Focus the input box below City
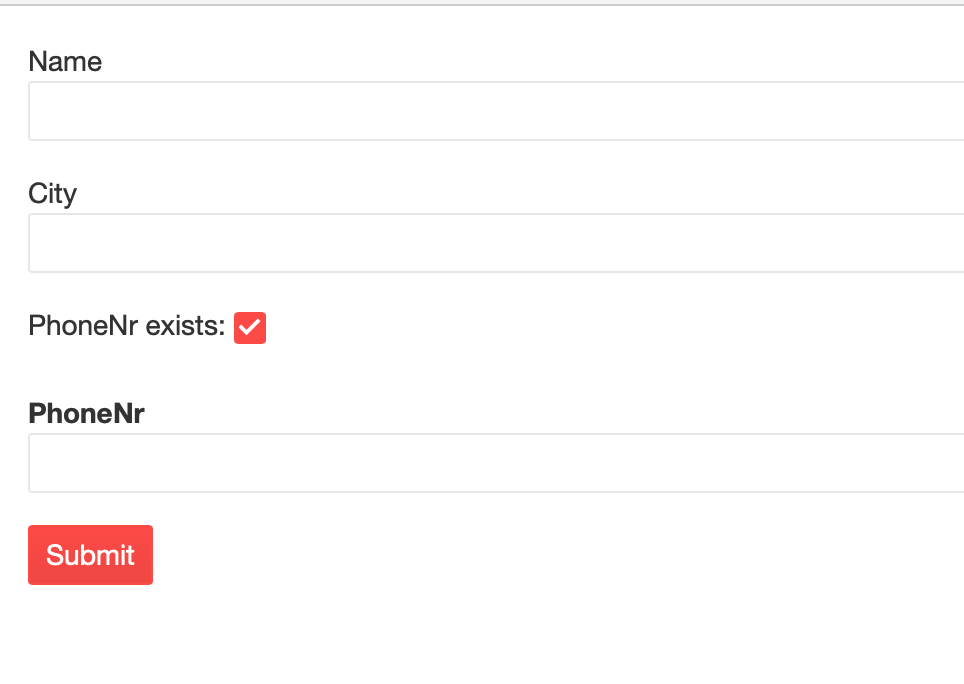 496,243
